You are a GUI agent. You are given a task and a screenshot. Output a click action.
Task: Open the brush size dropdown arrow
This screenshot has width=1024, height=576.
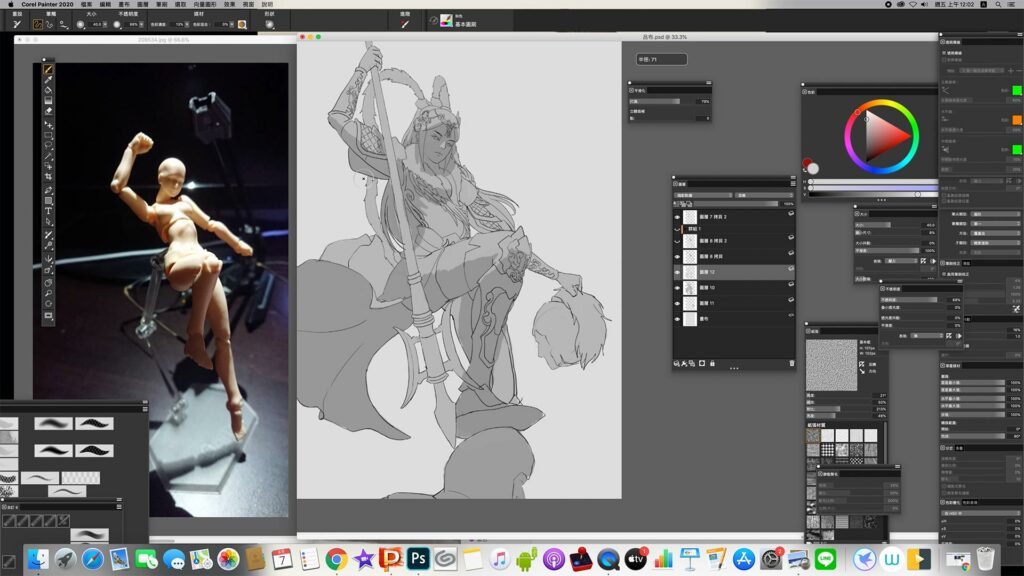click(x=106, y=24)
